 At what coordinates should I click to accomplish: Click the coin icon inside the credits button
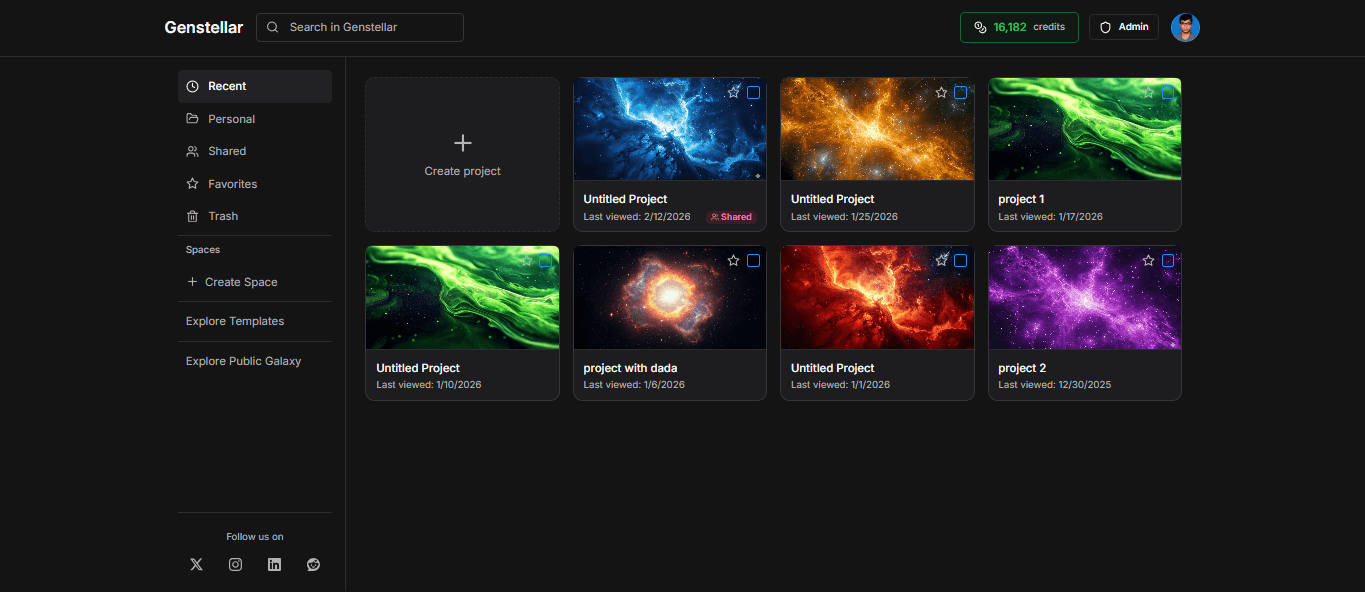coord(979,27)
